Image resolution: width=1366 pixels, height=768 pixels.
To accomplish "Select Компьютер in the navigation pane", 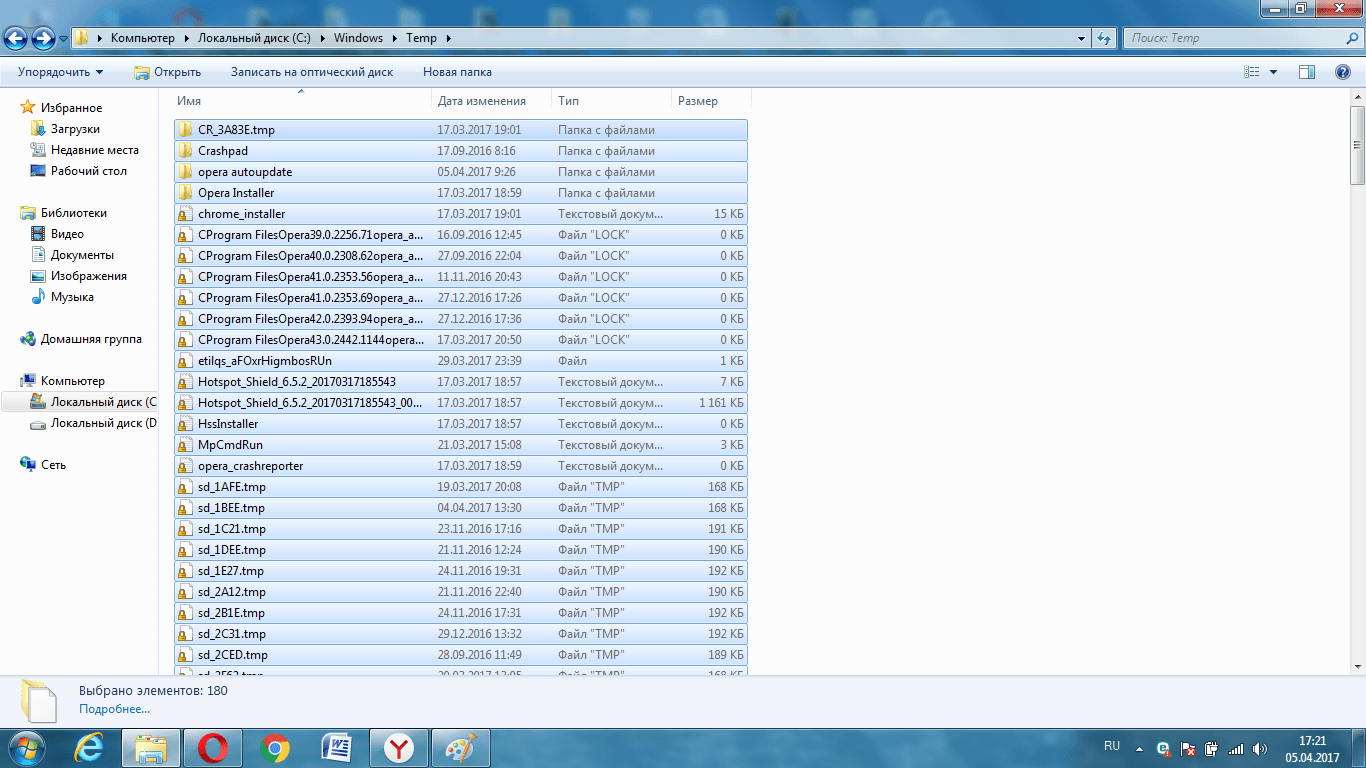I will [x=72, y=381].
